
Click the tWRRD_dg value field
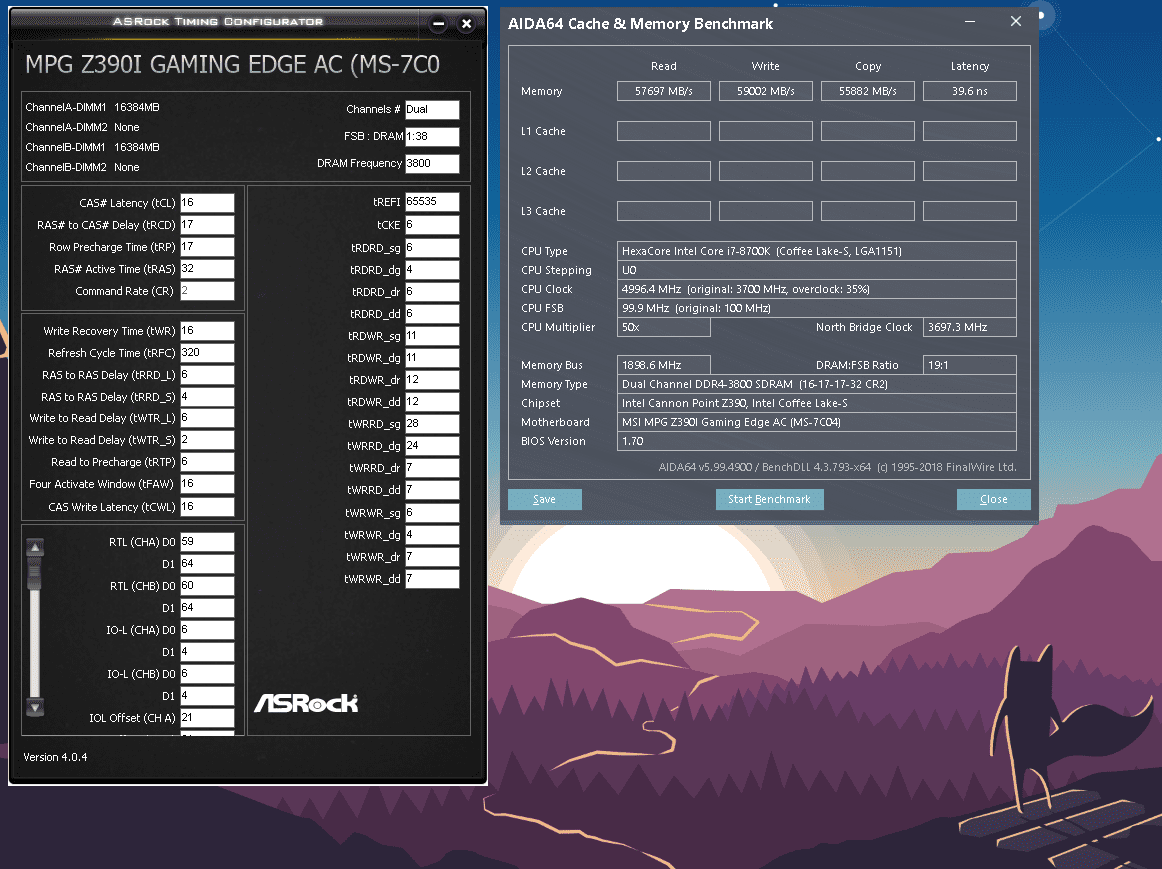pos(432,446)
